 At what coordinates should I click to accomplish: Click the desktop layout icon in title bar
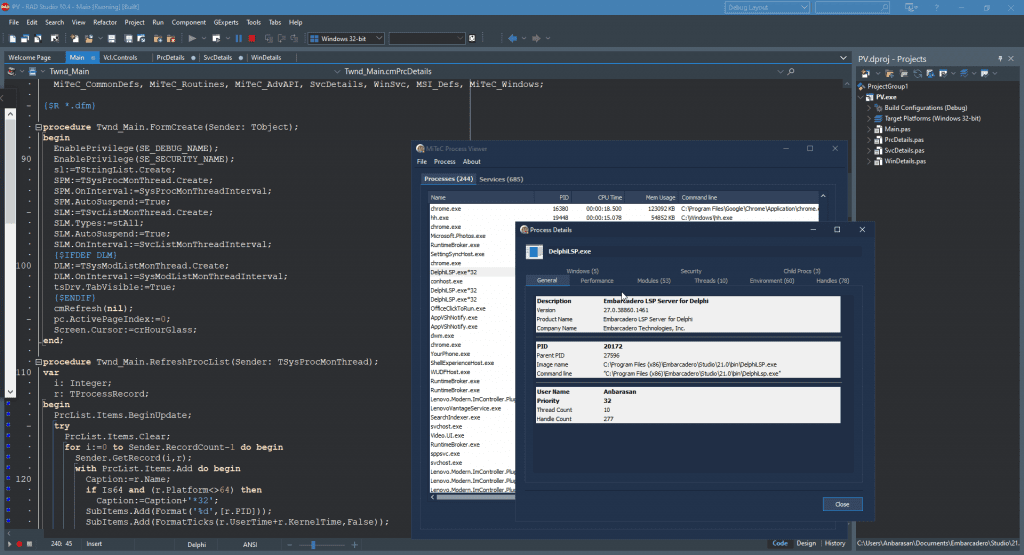(x=910, y=8)
